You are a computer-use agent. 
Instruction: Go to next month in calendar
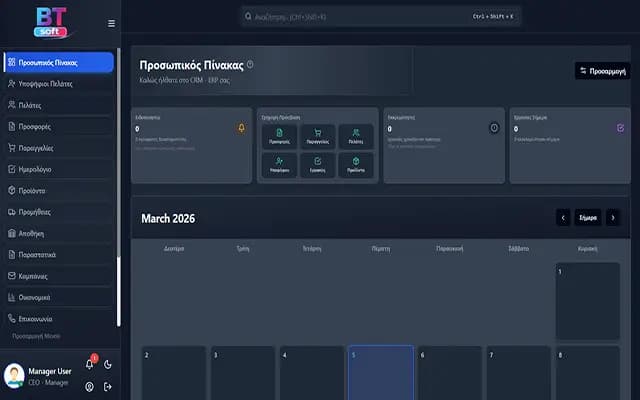(613, 218)
